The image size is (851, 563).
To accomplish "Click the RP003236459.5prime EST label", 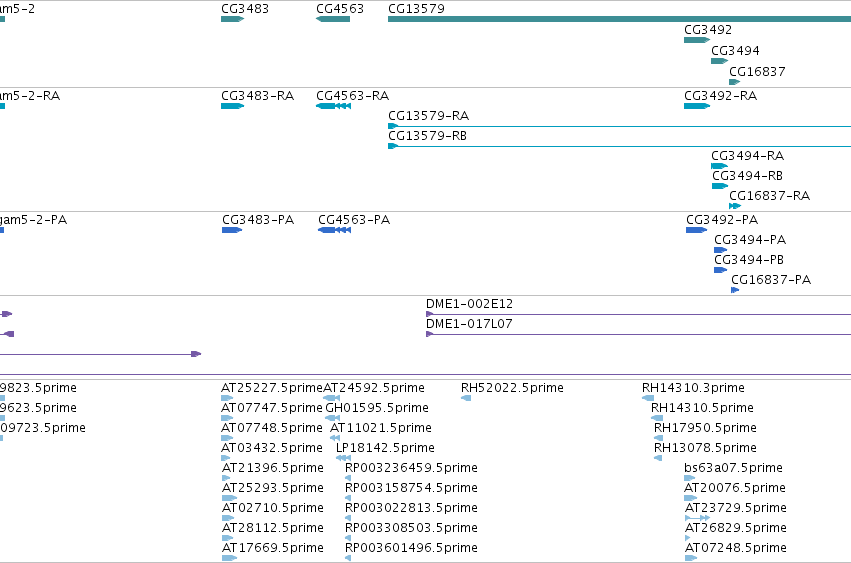I will click(411, 468).
